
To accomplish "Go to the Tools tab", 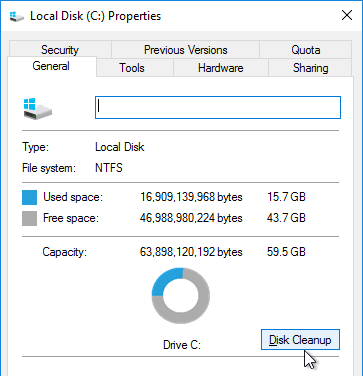I will click(132, 68).
